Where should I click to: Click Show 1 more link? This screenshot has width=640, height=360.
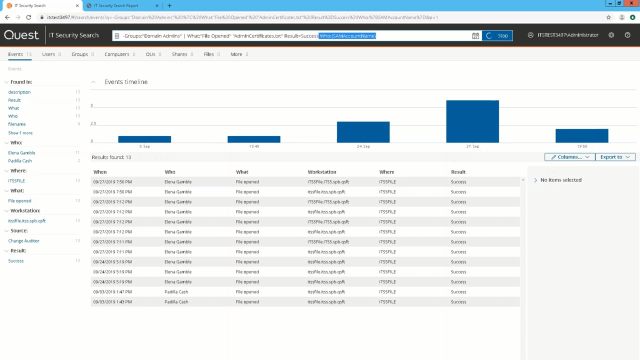pyautogui.click(x=20, y=133)
